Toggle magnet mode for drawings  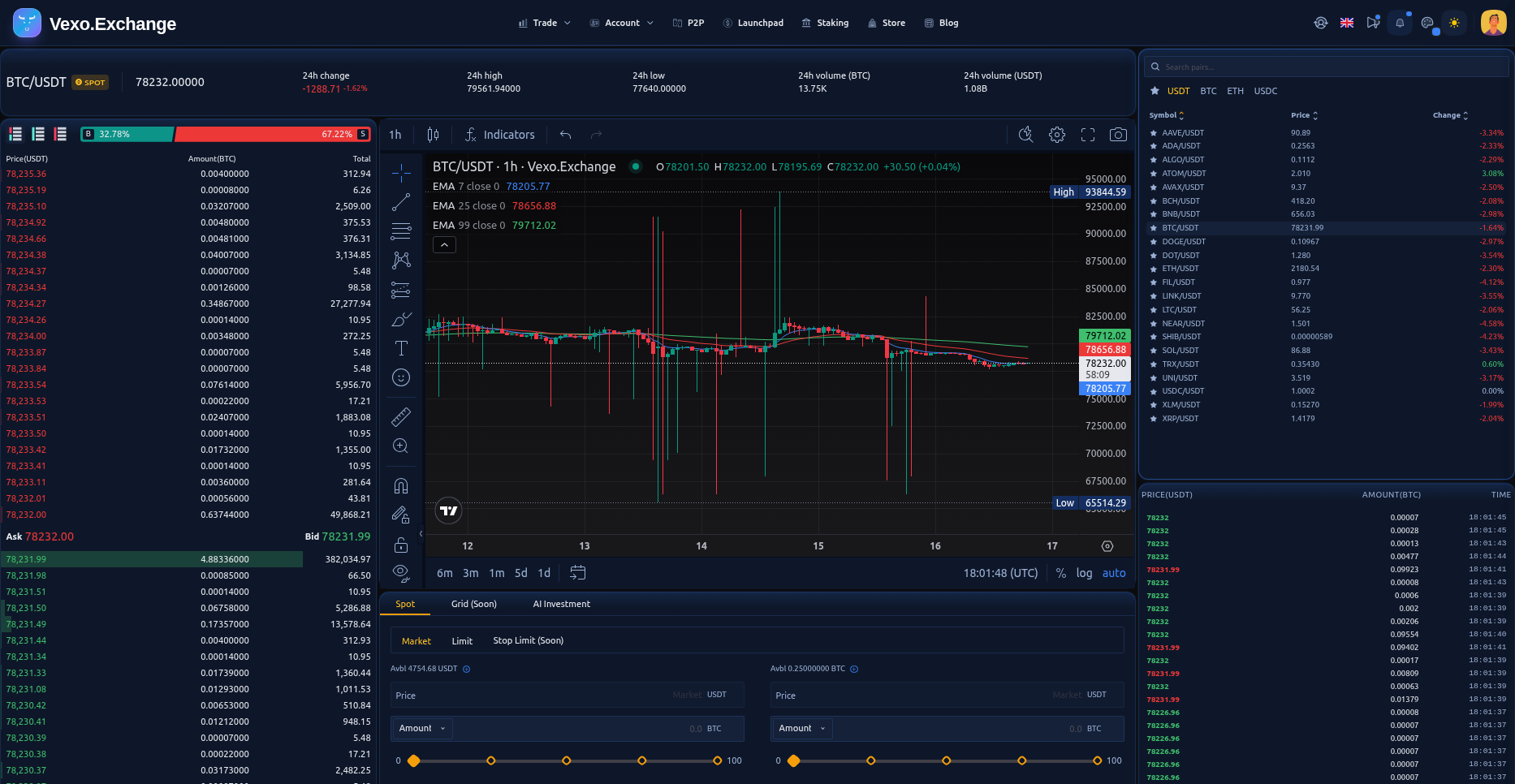(x=401, y=485)
